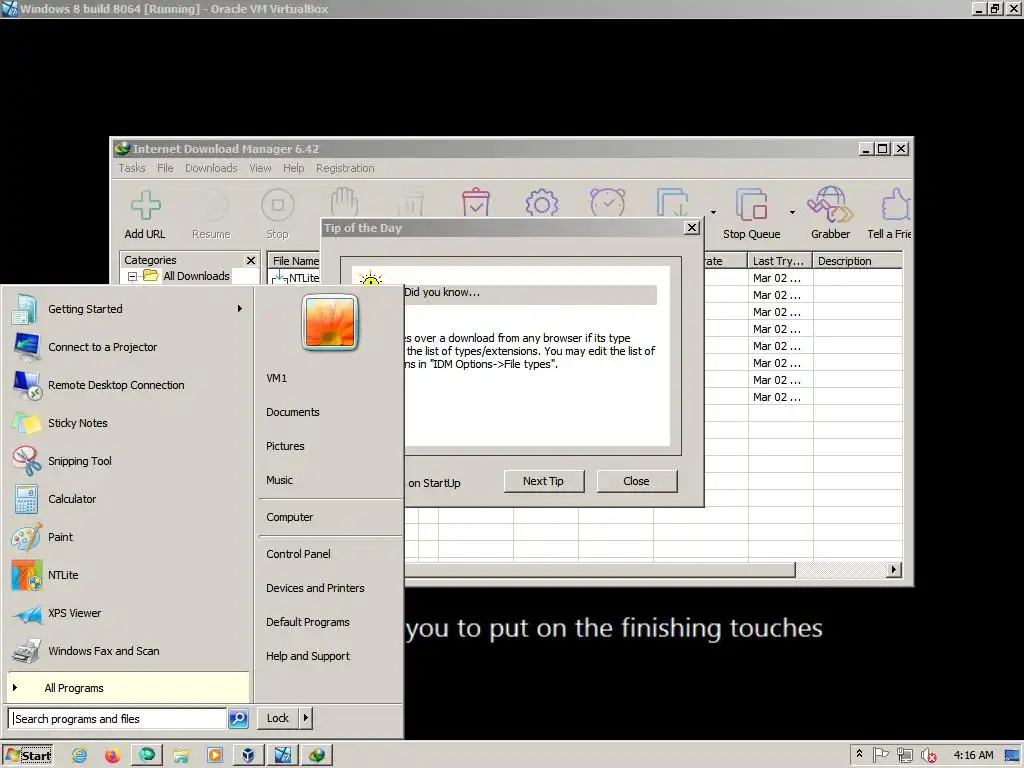Open the Help menu in IDM
This screenshot has width=1024, height=768.
pyautogui.click(x=293, y=168)
